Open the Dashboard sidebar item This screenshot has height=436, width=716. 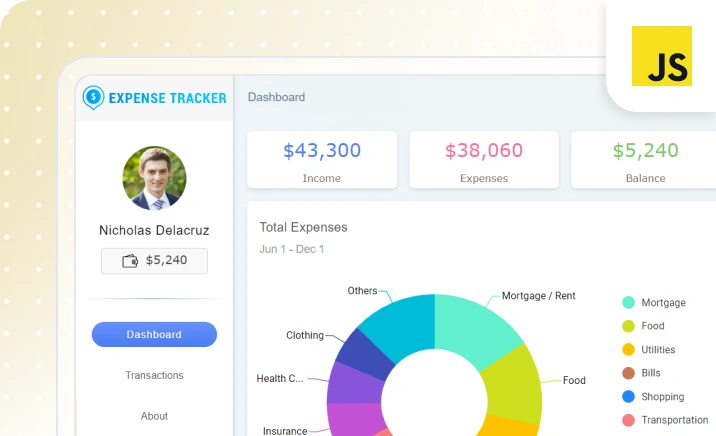pyautogui.click(x=154, y=334)
